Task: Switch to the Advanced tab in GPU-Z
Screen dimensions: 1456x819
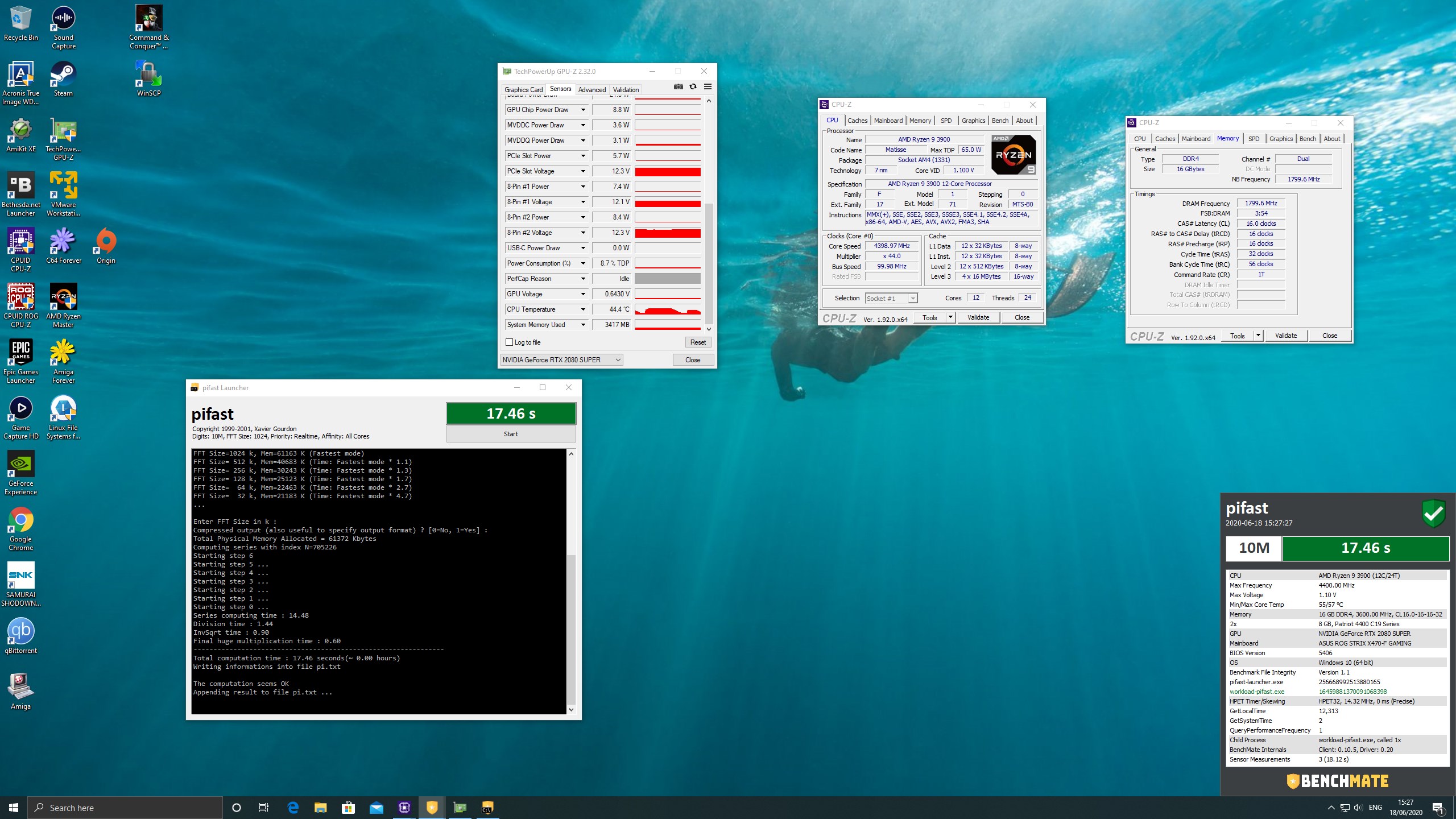Action: pos(592,89)
